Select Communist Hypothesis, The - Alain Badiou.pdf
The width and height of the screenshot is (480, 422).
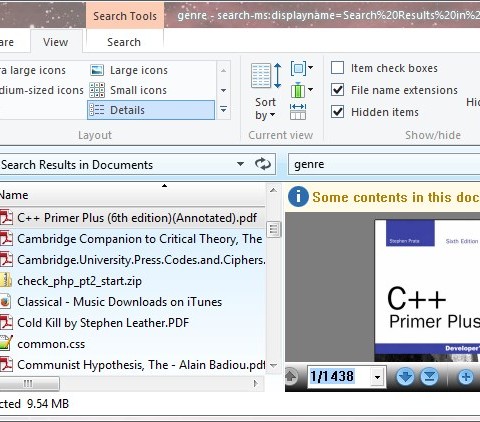(132, 365)
